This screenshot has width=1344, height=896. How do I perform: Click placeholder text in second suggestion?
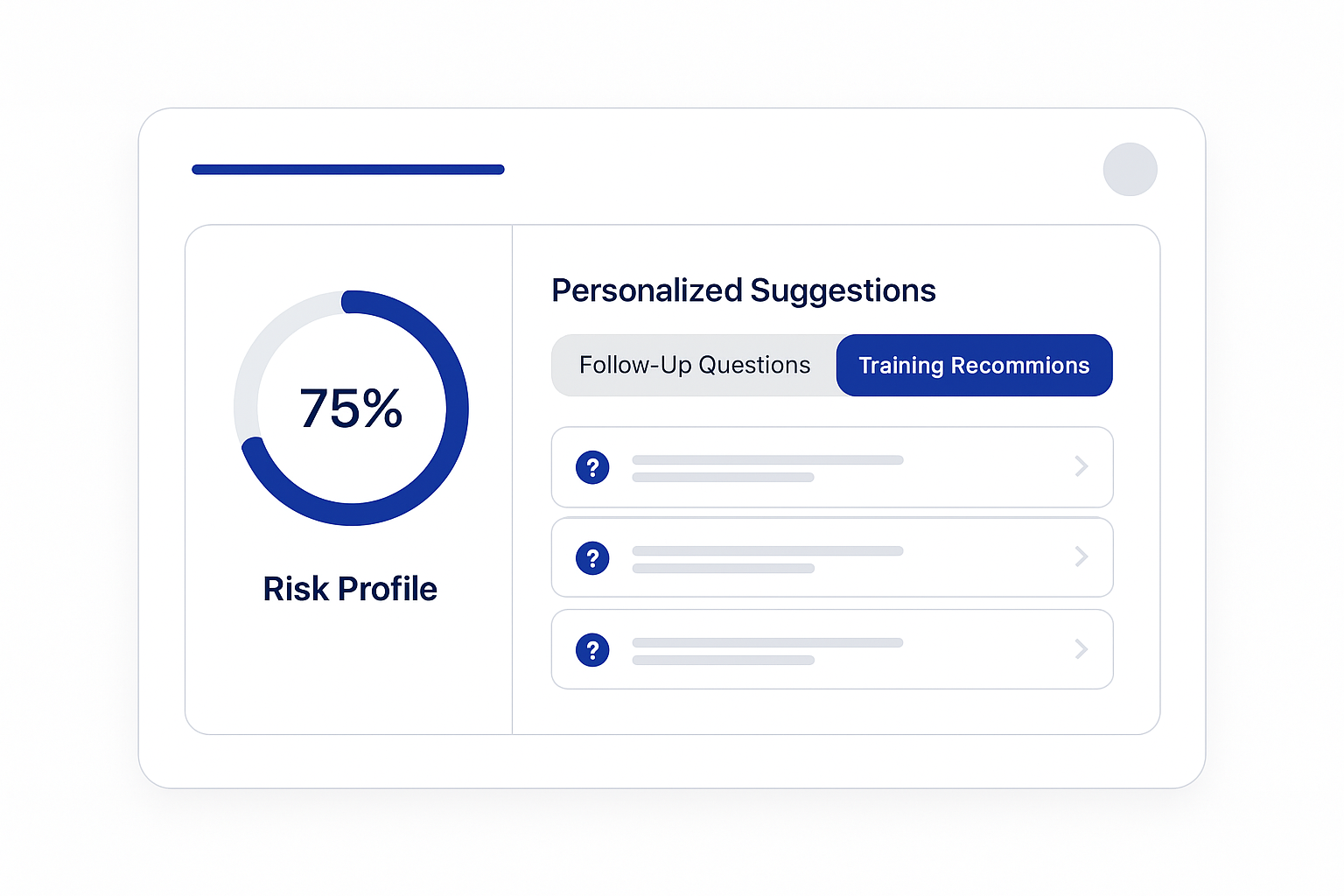tap(767, 559)
